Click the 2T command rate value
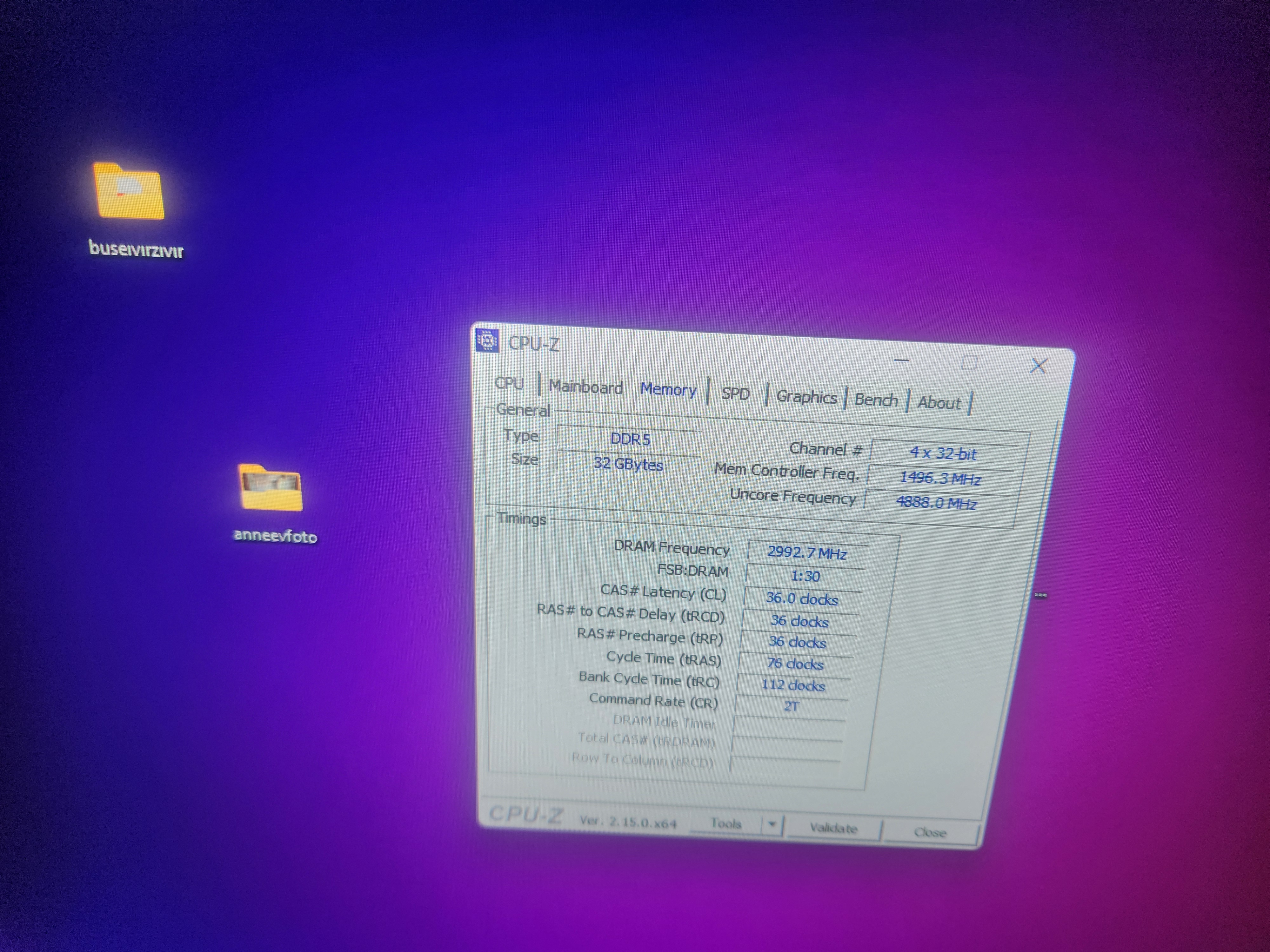The image size is (1270, 952). click(791, 706)
